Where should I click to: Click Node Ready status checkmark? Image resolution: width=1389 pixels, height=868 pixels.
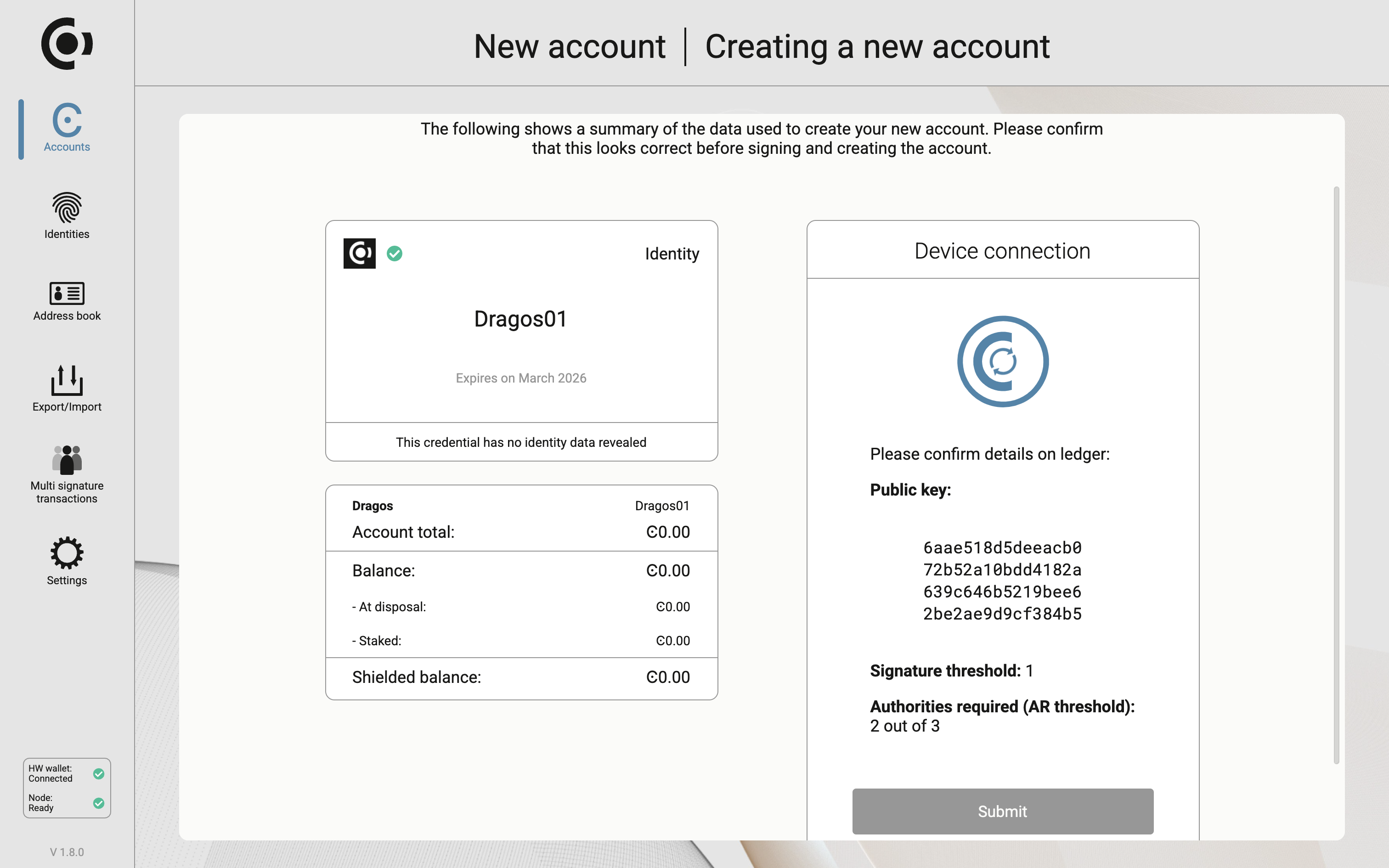coord(99,803)
